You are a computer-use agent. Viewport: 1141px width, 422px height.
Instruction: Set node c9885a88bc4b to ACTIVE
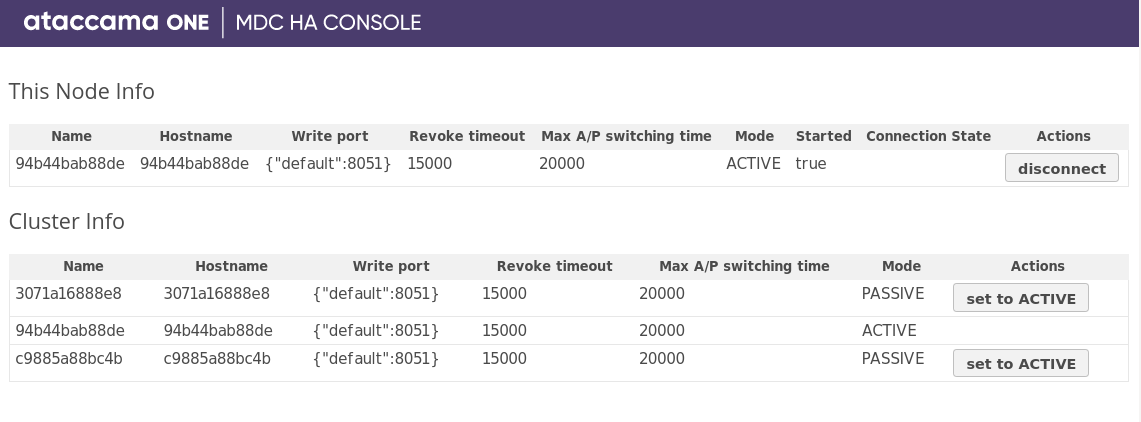[1020, 363]
